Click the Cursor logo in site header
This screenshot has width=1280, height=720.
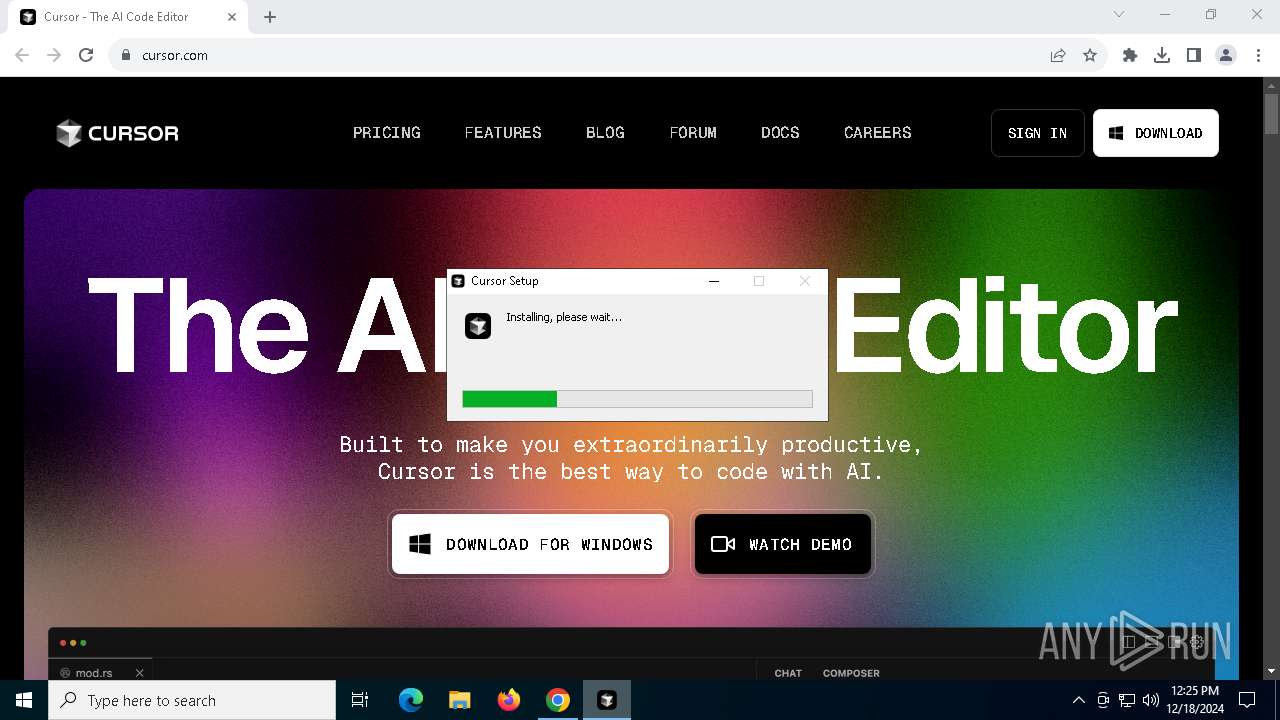tap(117, 133)
